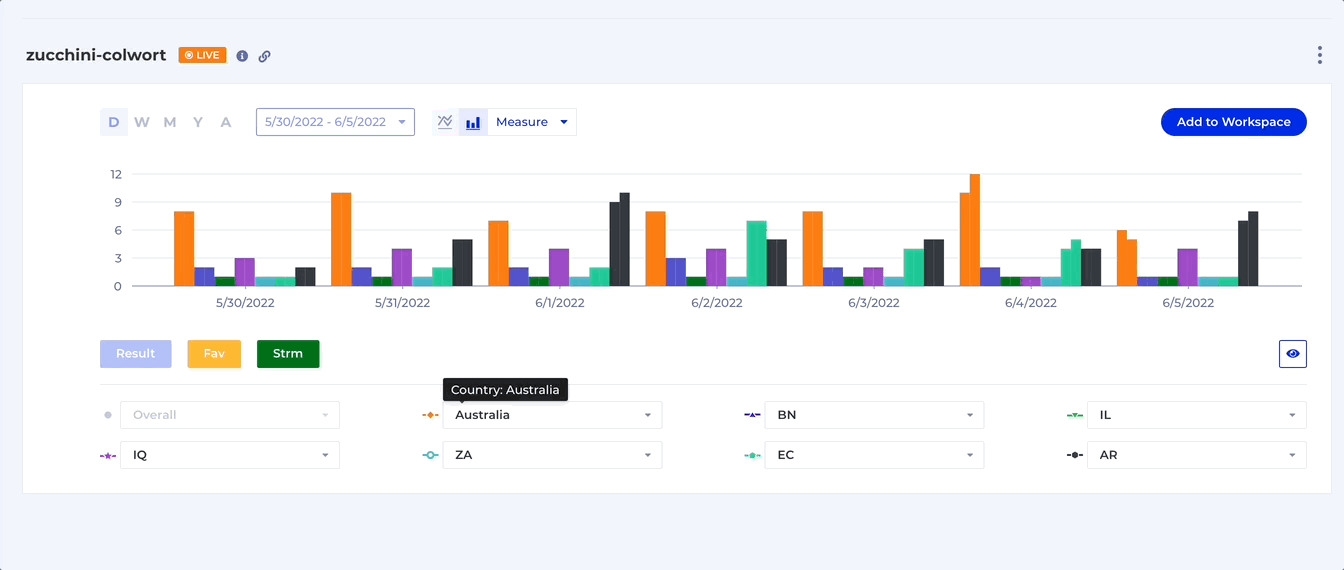This screenshot has width=1344, height=570.
Task: Expand the AR country dropdown
Action: click(x=1196, y=455)
